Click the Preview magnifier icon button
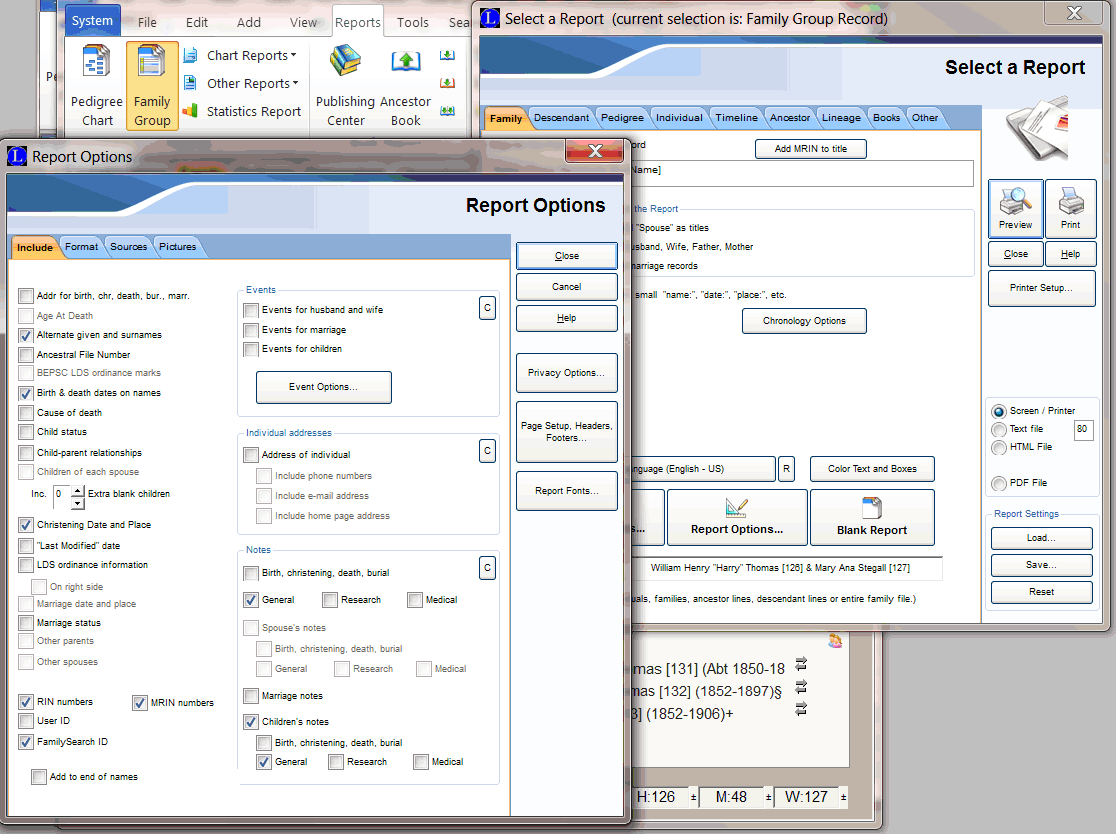Image resolution: width=1116 pixels, height=834 pixels. (1015, 208)
